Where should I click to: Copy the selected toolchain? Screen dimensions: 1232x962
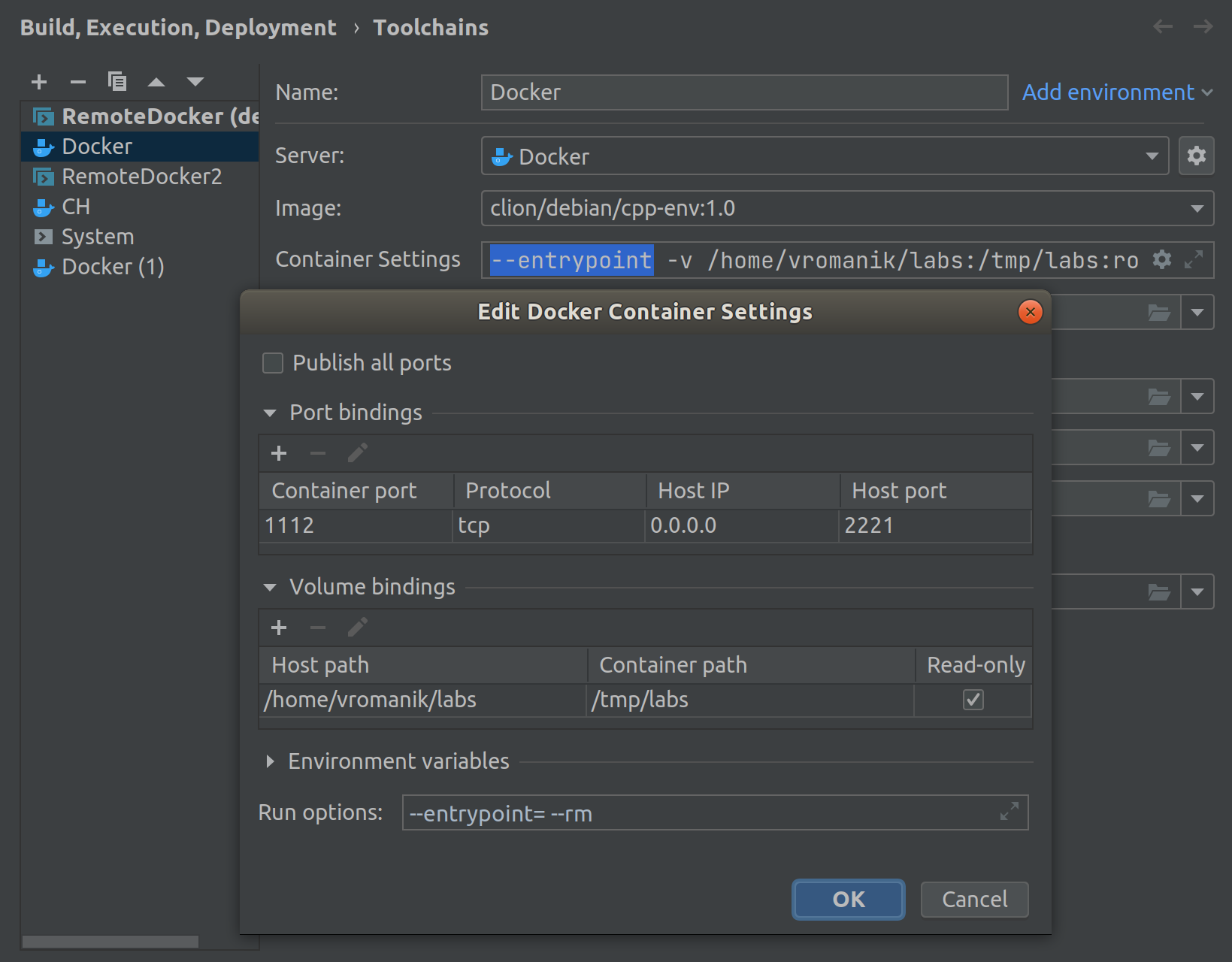click(x=117, y=81)
